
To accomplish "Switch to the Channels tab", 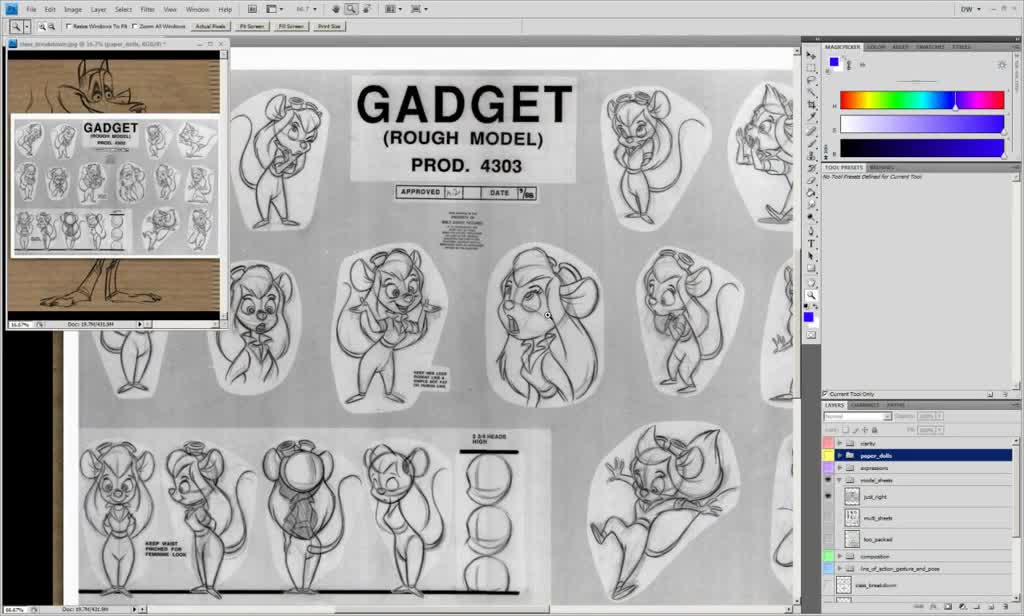I will click(865, 405).
